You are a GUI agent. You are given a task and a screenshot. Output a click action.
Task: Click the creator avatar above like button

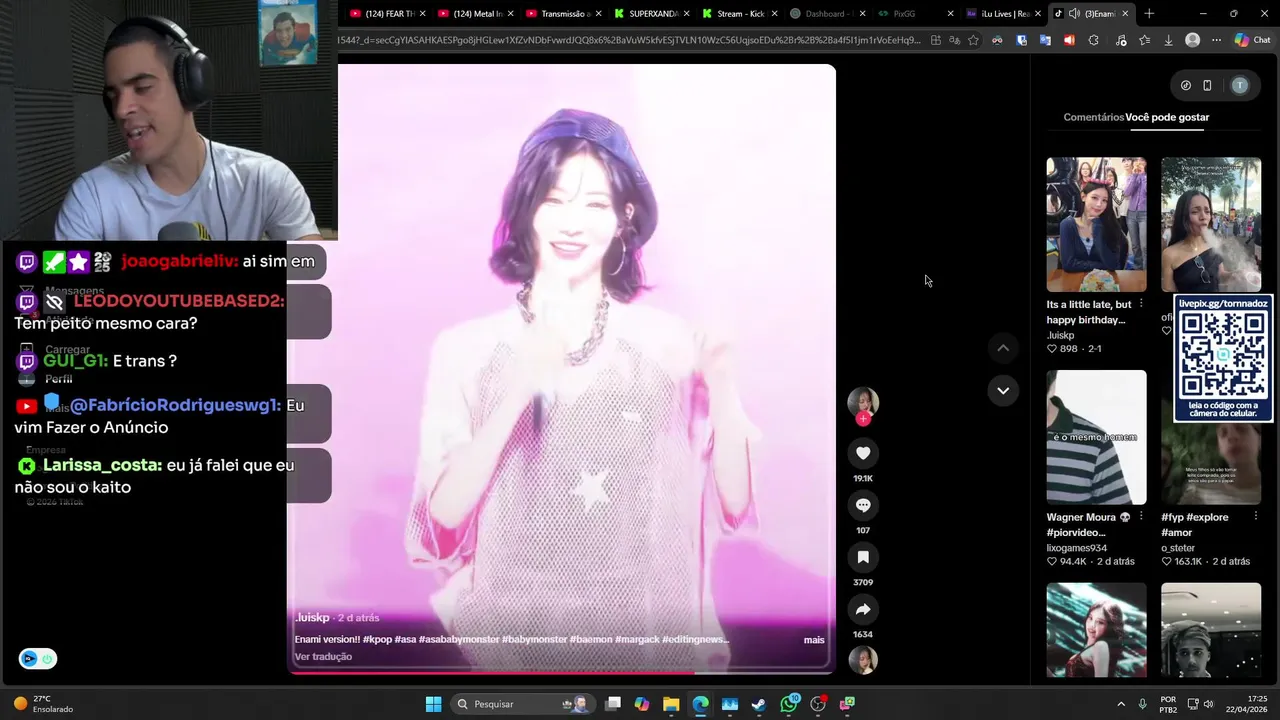[863, 402]
